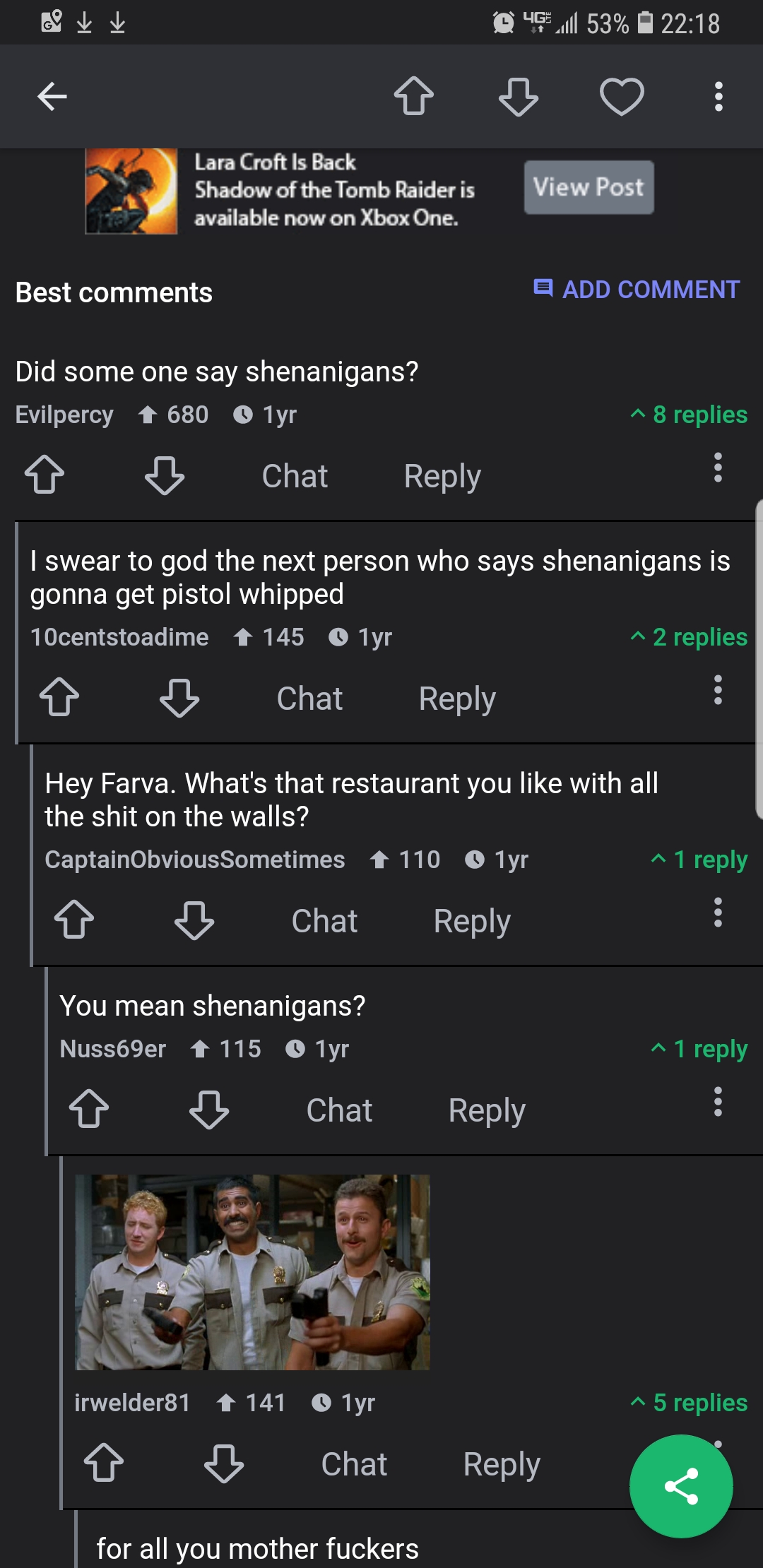Screen dimensions: 763x1568
Task: Favorite the post with the heart icon
Action: (622, 96)
